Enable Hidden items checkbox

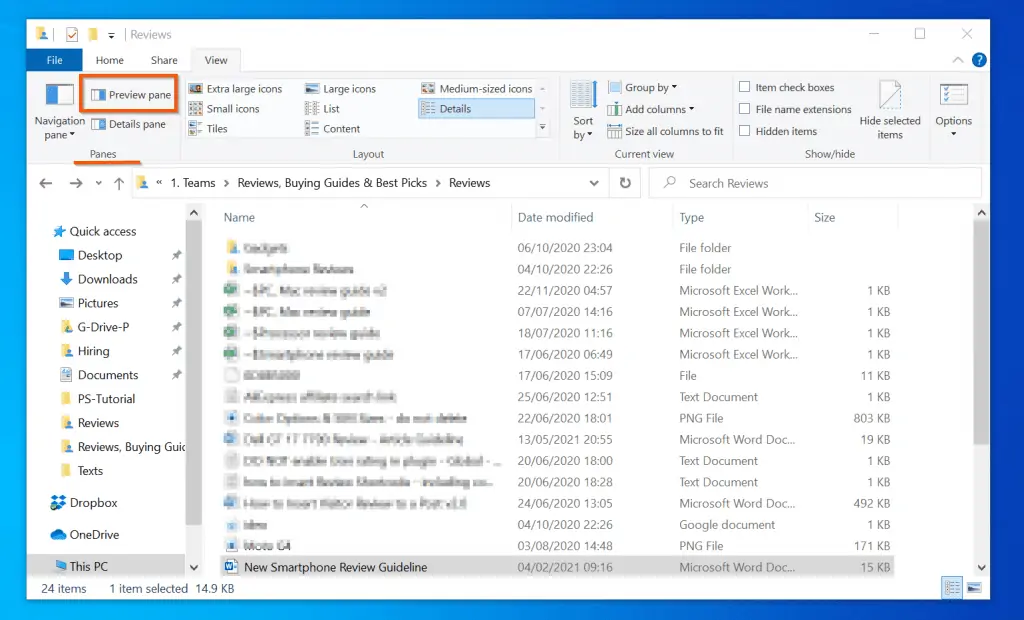tap(744, 131)
